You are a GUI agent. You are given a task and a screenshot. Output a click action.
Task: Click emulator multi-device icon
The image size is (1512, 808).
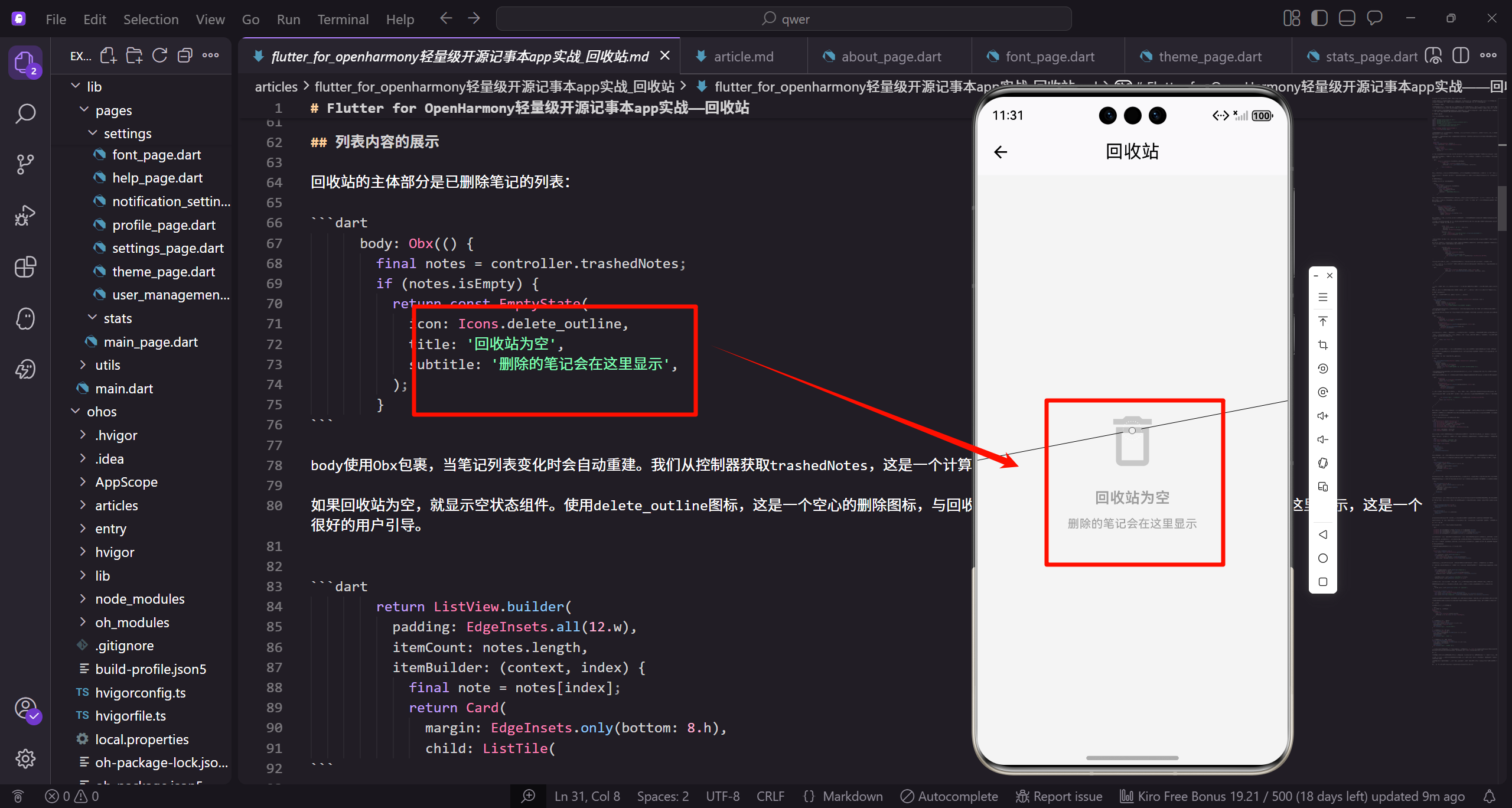[1323, 487]
